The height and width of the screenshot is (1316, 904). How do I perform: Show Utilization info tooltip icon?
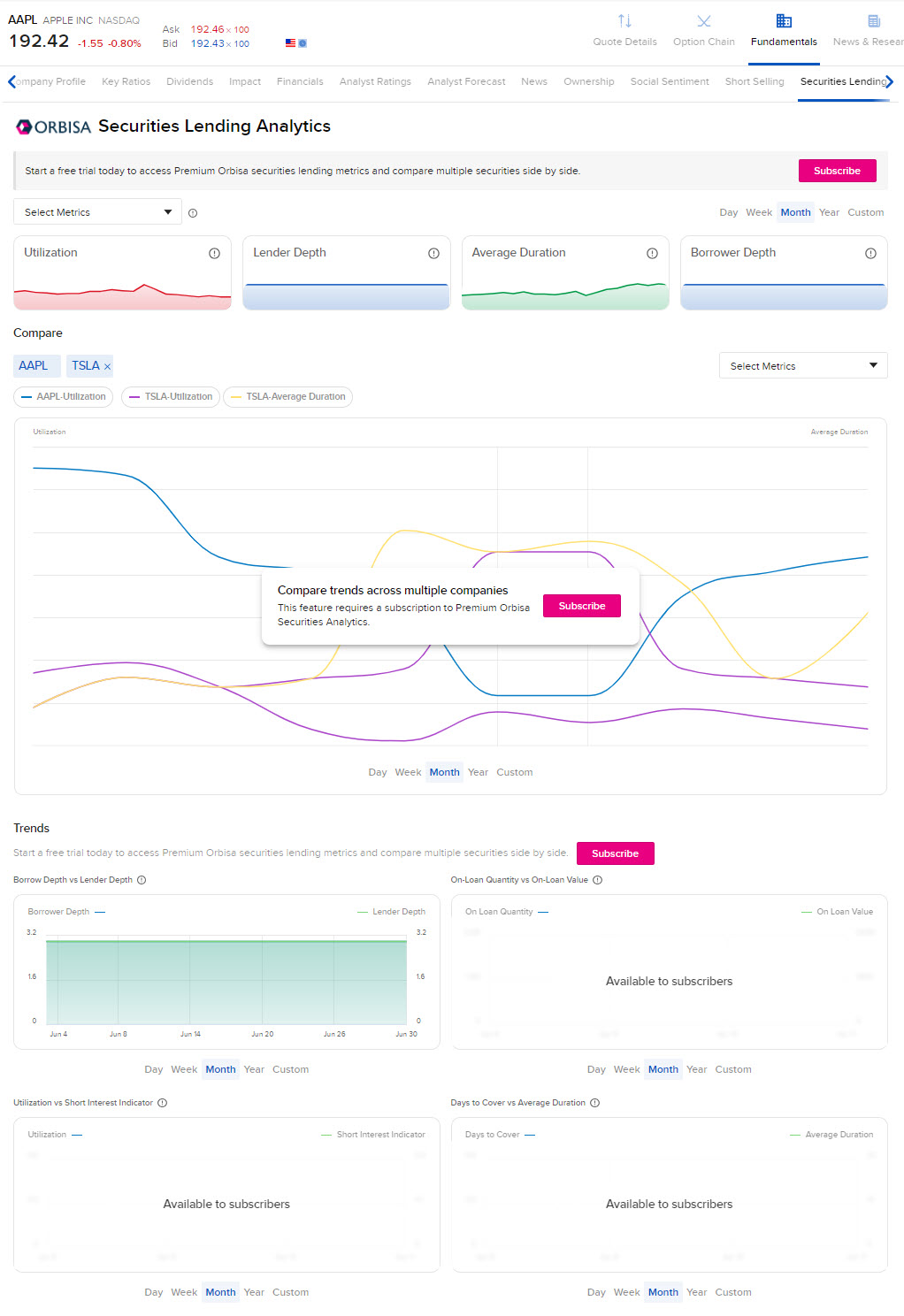(214, 253)
